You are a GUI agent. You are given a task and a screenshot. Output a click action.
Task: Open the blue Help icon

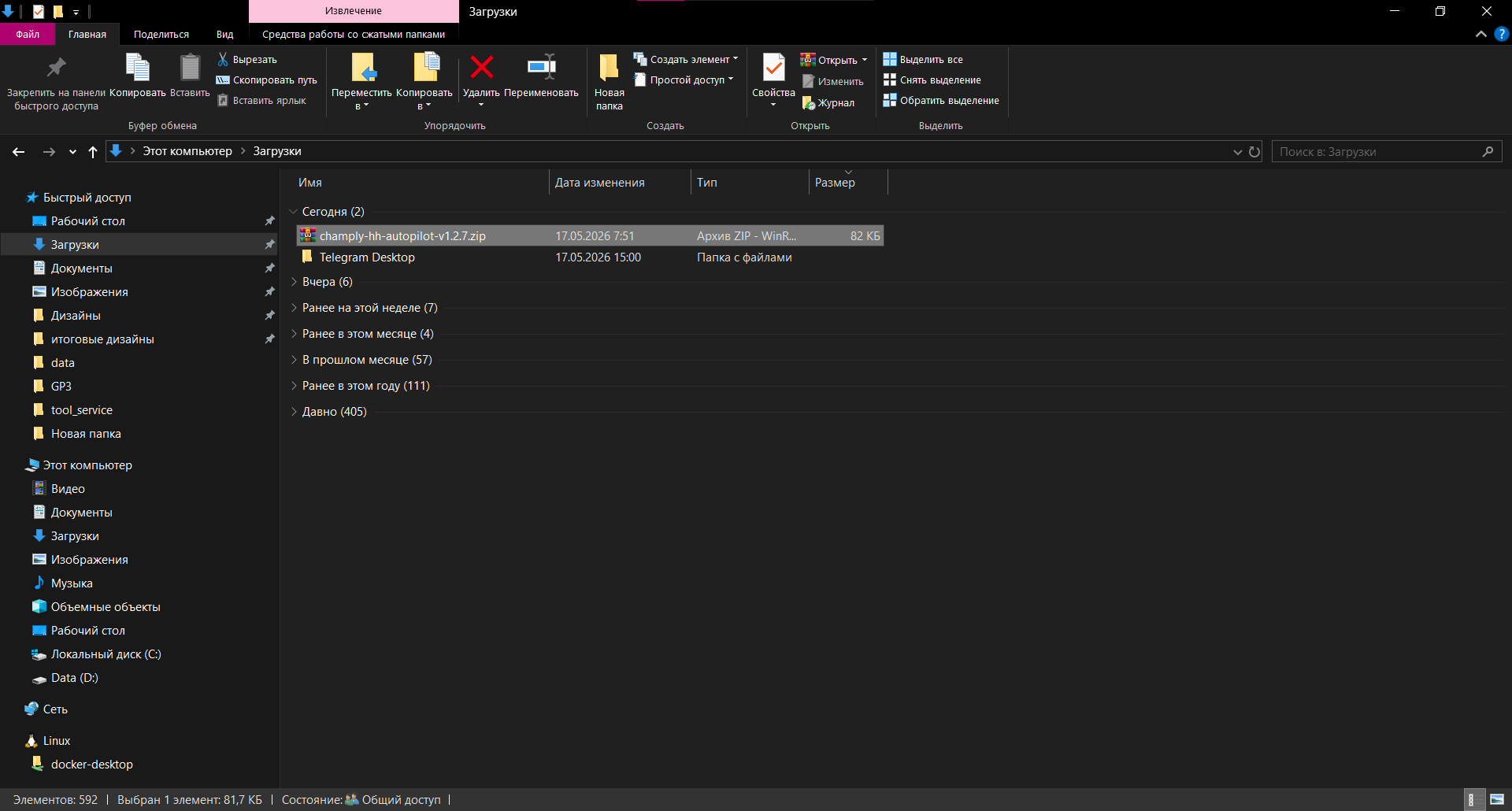pos(1502,35)
